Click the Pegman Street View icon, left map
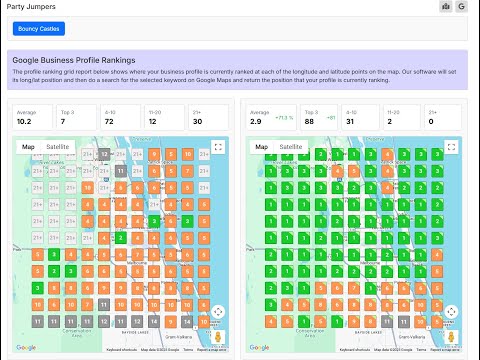Image resolution: width=480 pixels, height=360 pixels. click(x=218, y=337)
